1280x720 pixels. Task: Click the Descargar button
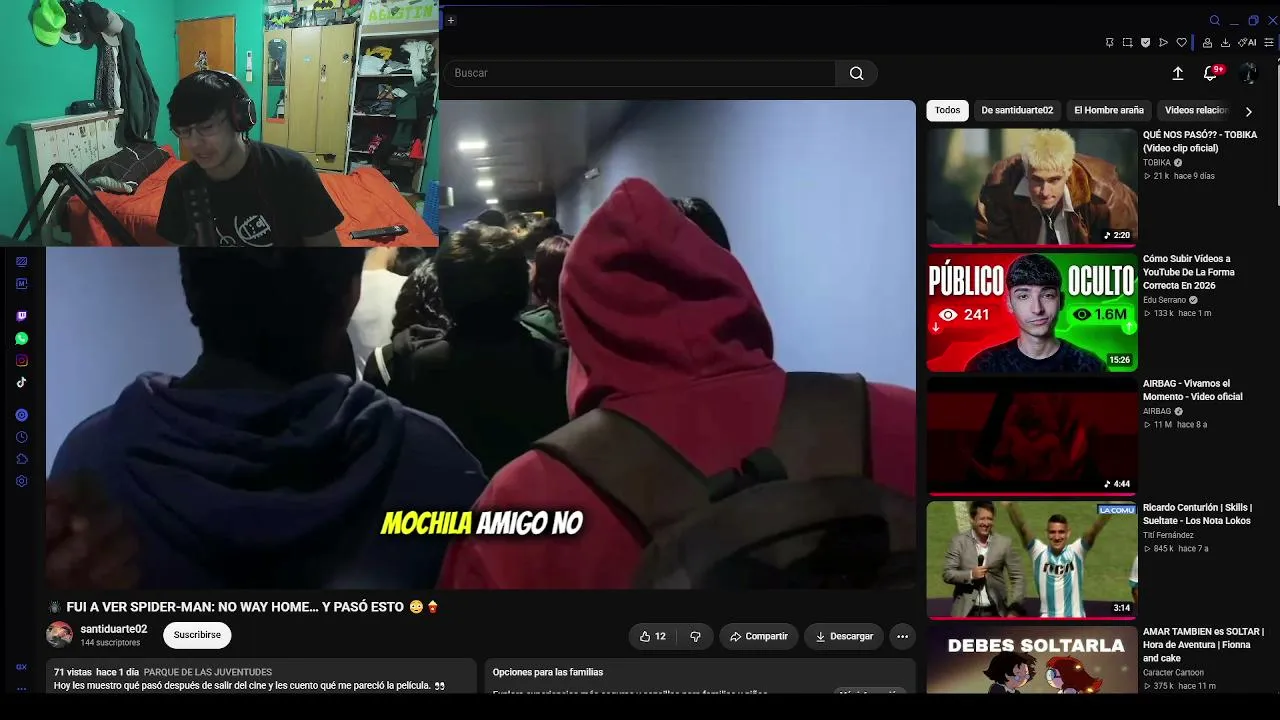tap(844, 636)
